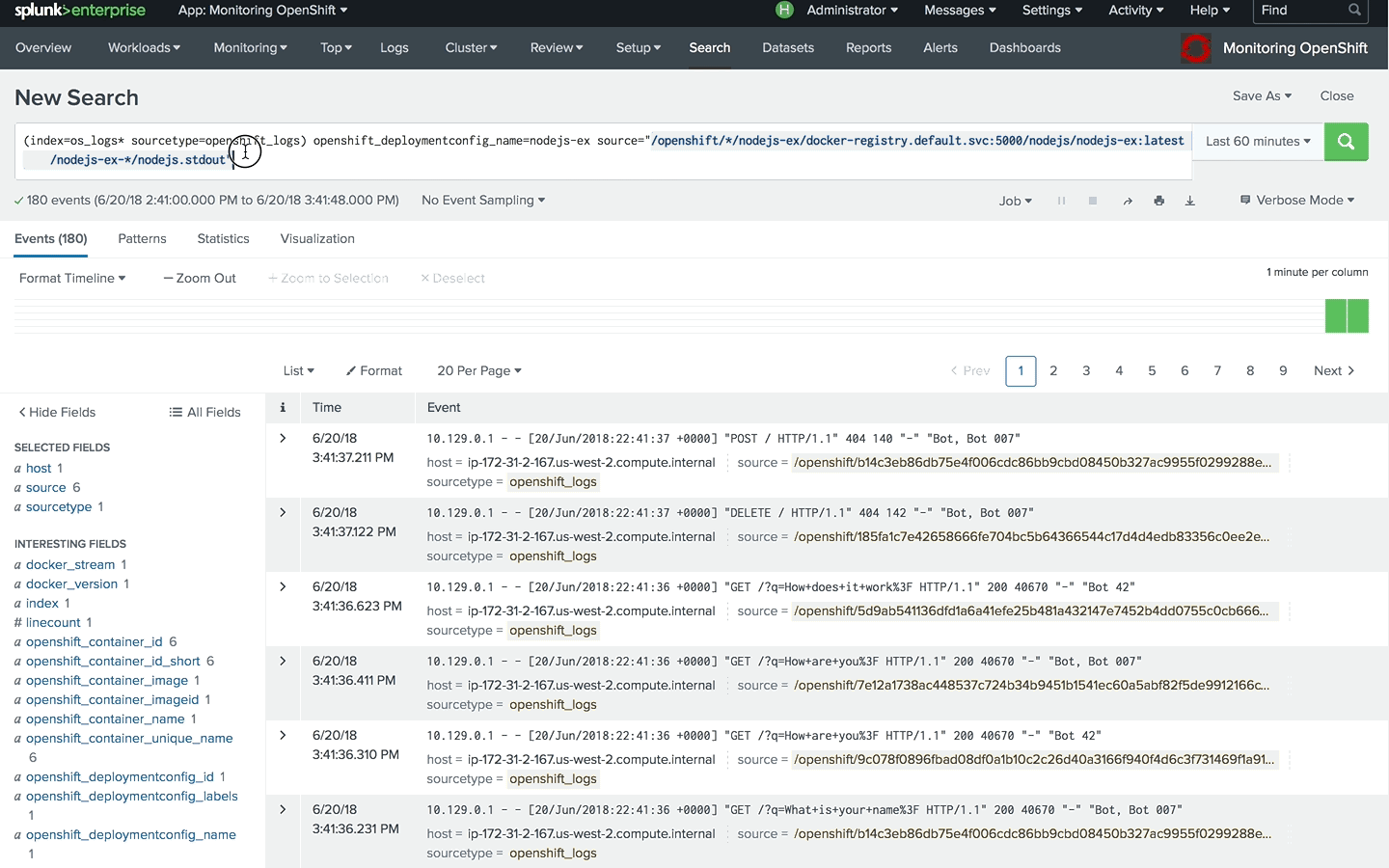Click the event info column icon
Image resolution: width=1389 pixels, height=868 pixels.
283,407
